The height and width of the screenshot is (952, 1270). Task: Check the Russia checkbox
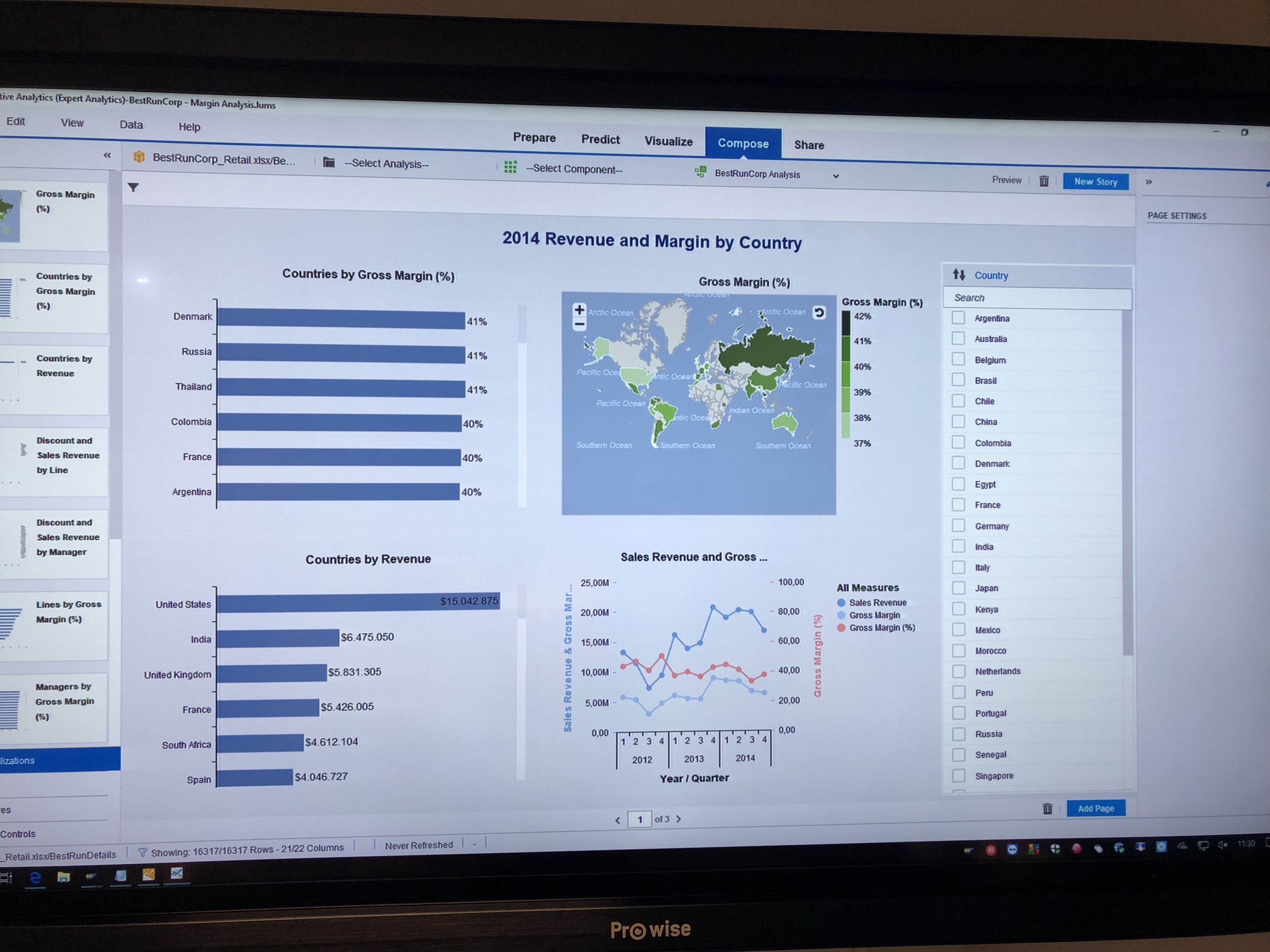[x=958, y=734]
